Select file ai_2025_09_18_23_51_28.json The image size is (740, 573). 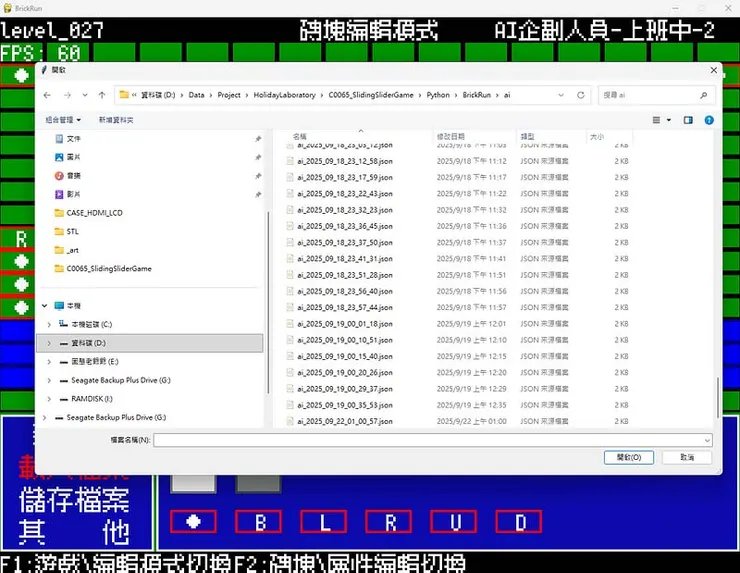click(345, 275)
